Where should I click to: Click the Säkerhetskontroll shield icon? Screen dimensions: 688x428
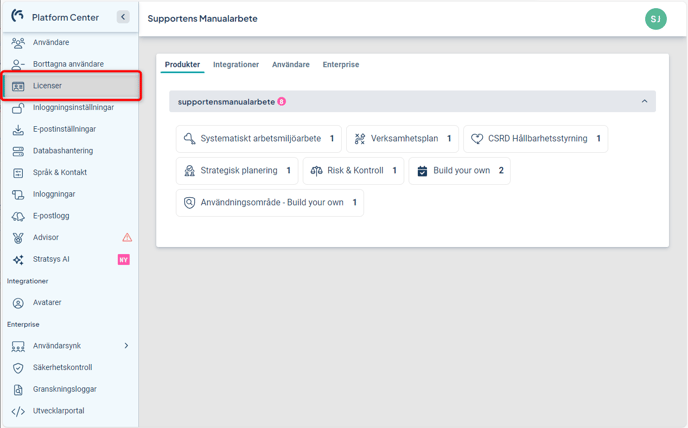click(18, 368)
